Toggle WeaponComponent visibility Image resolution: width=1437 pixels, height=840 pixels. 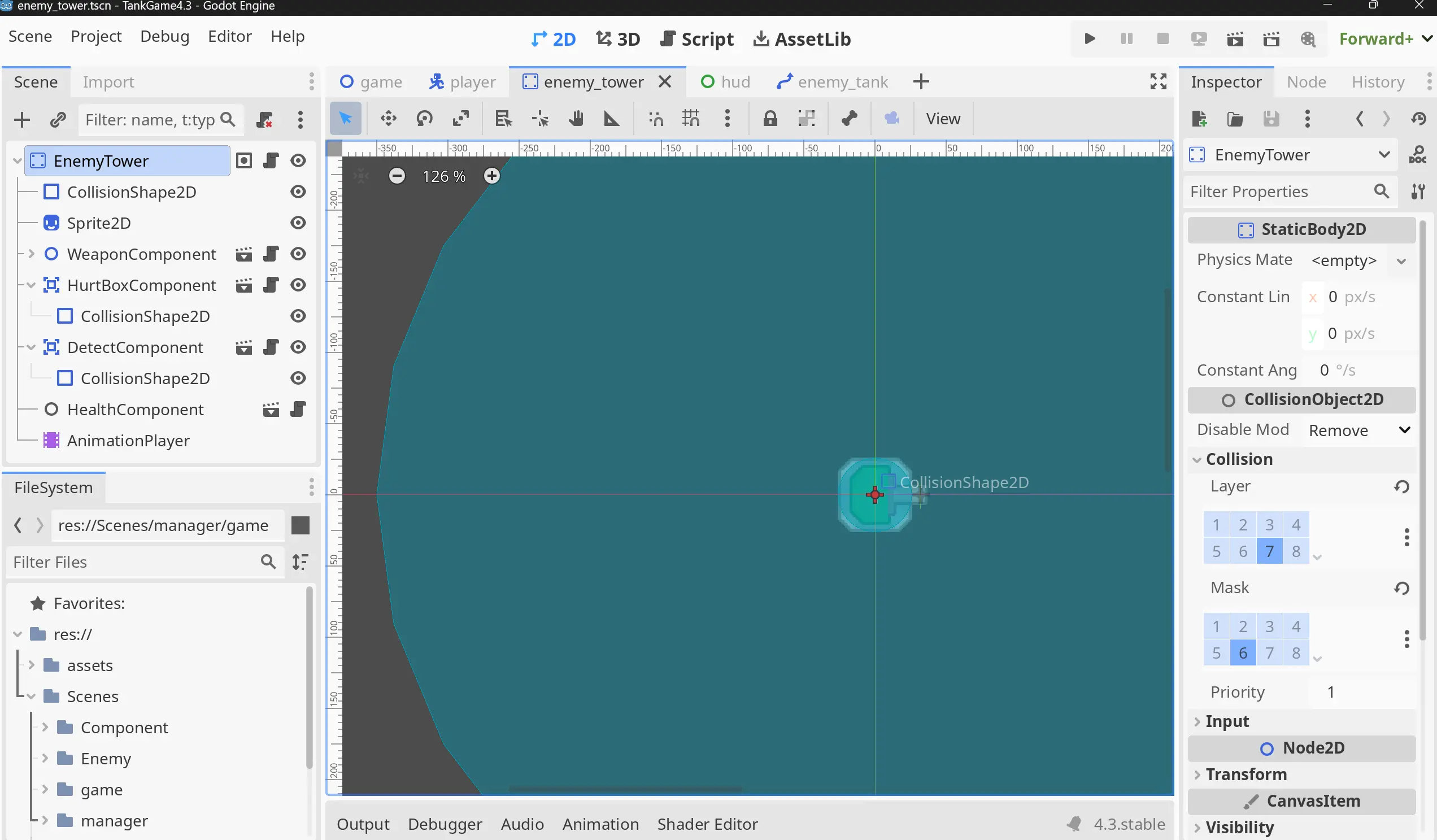click(x=298, y=254)
